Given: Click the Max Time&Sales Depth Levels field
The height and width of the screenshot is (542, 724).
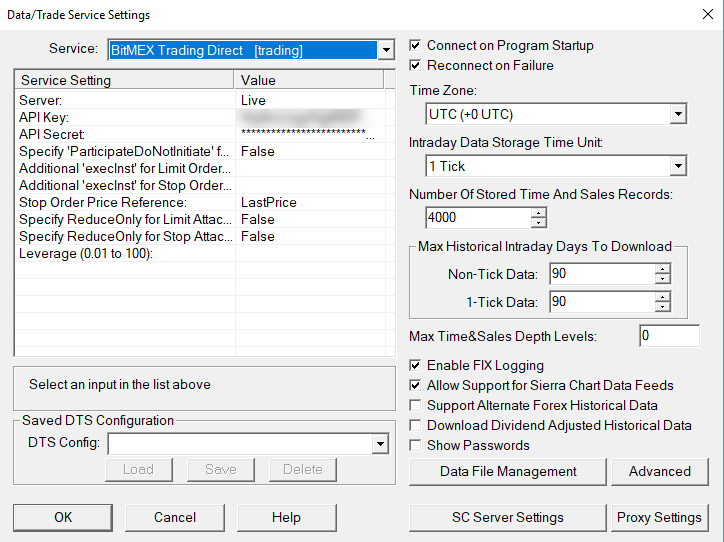Looking at the screenshot, I should point(669,336).
